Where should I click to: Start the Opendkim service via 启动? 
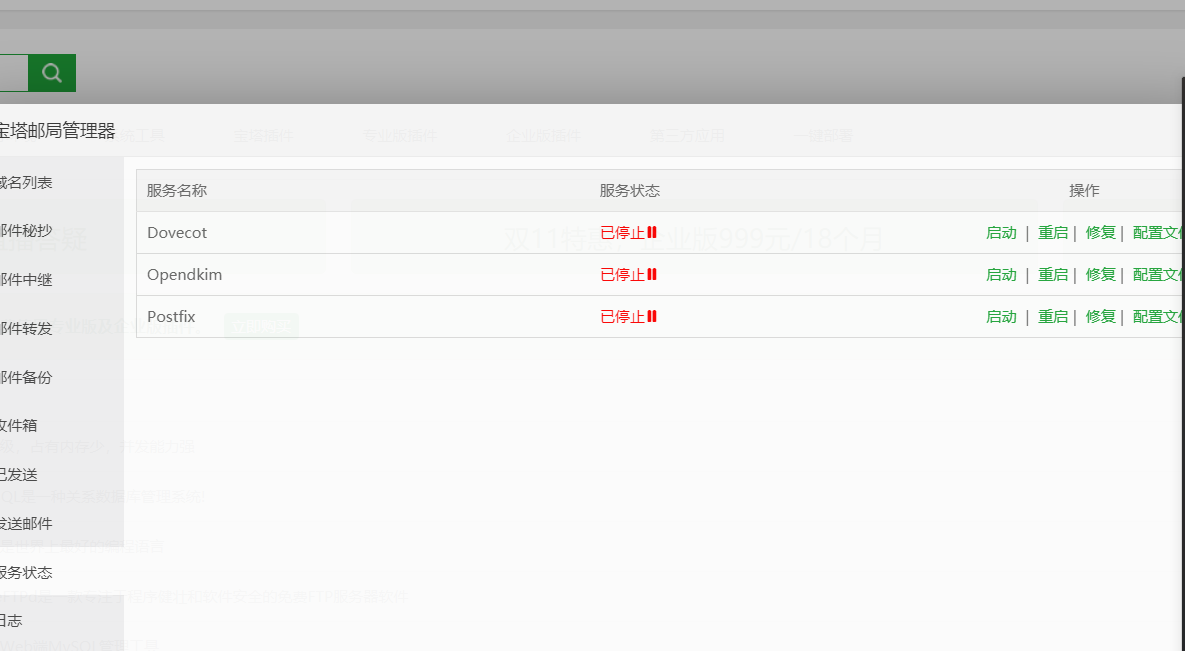click(x=1001, y=274)
